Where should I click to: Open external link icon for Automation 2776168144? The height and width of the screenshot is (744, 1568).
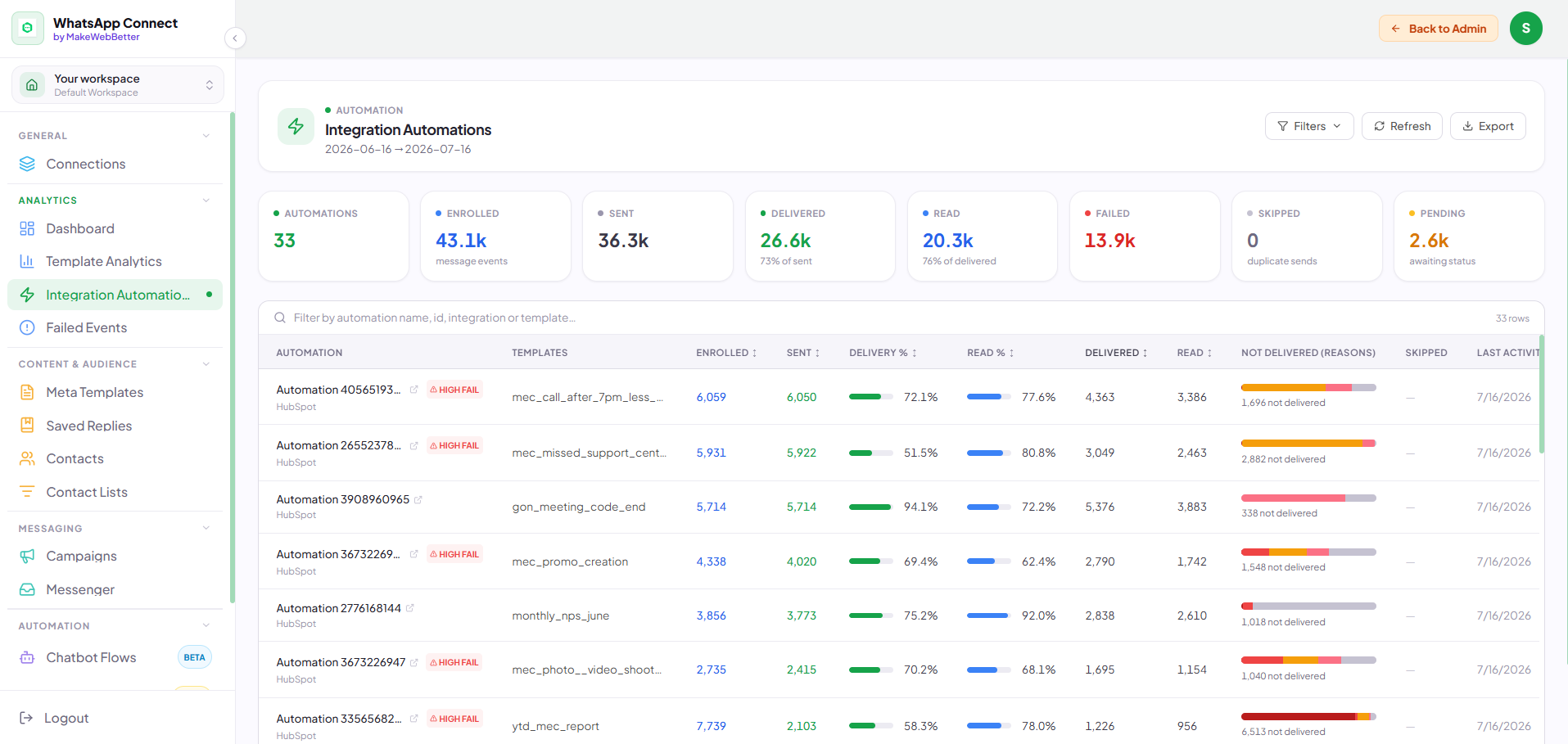pyautogui.click(x=410, y=608)
